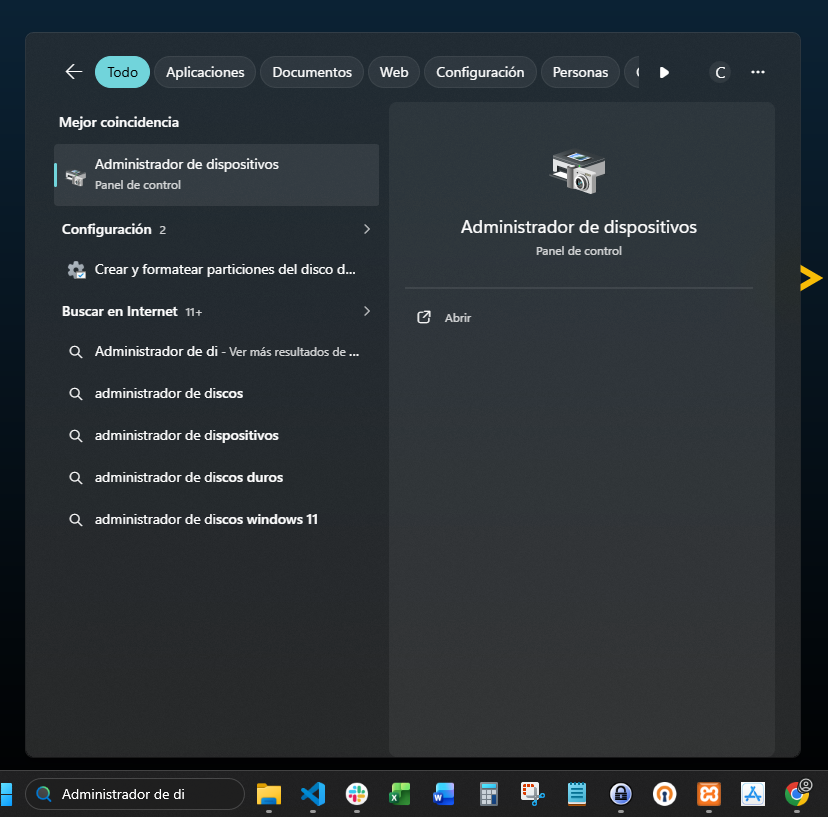Click the back arrow in search panel

click(73, 72)
